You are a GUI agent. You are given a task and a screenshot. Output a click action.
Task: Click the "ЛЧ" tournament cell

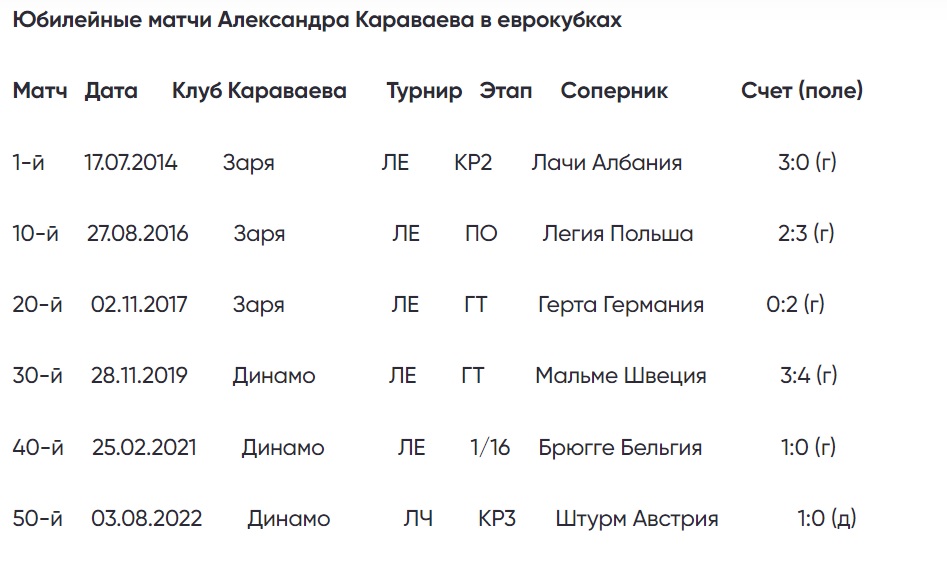pos(418,519)
